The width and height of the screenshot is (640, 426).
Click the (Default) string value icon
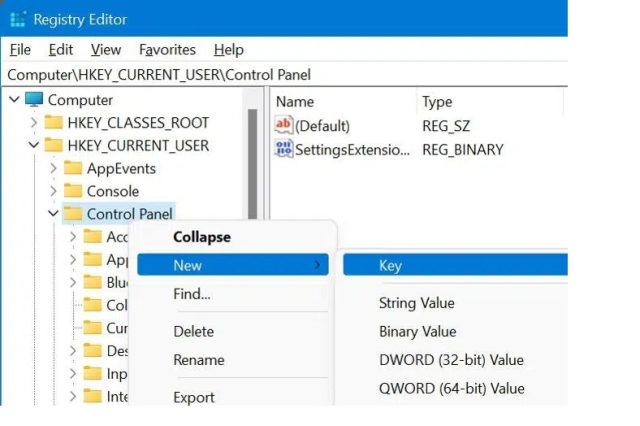pos(284,125)
